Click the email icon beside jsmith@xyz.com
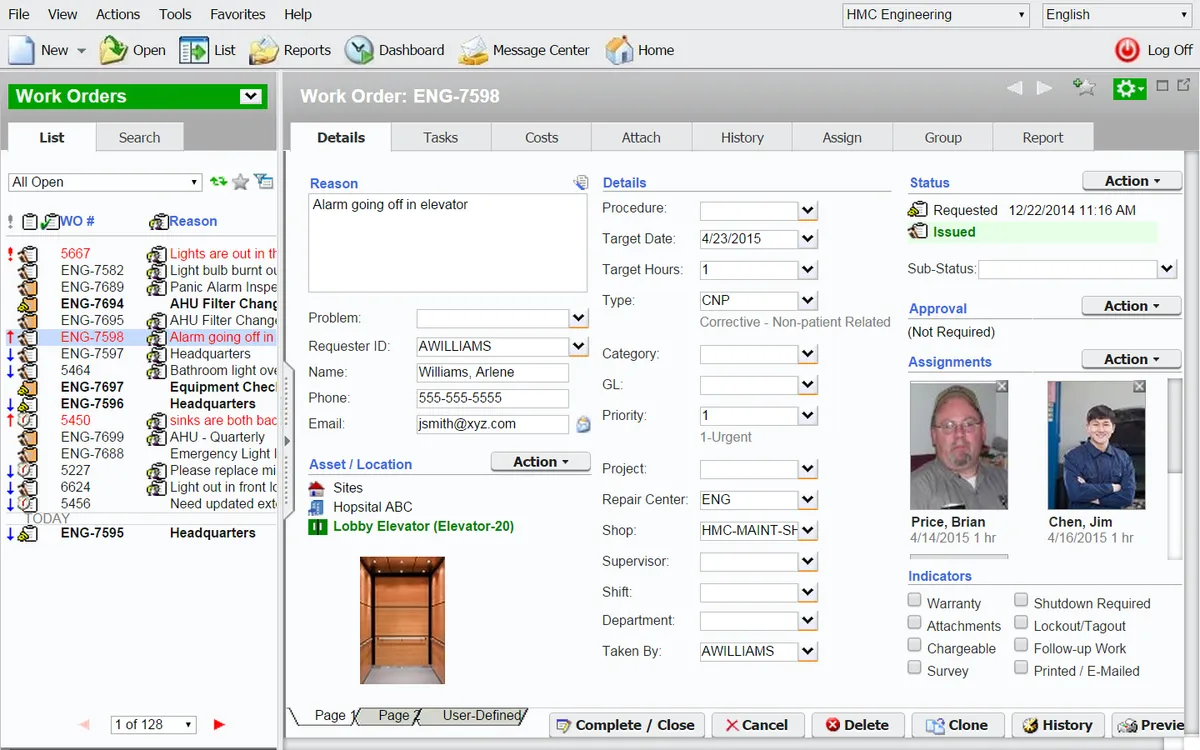This screenshot has width=1200, height=750. (583, 424)
